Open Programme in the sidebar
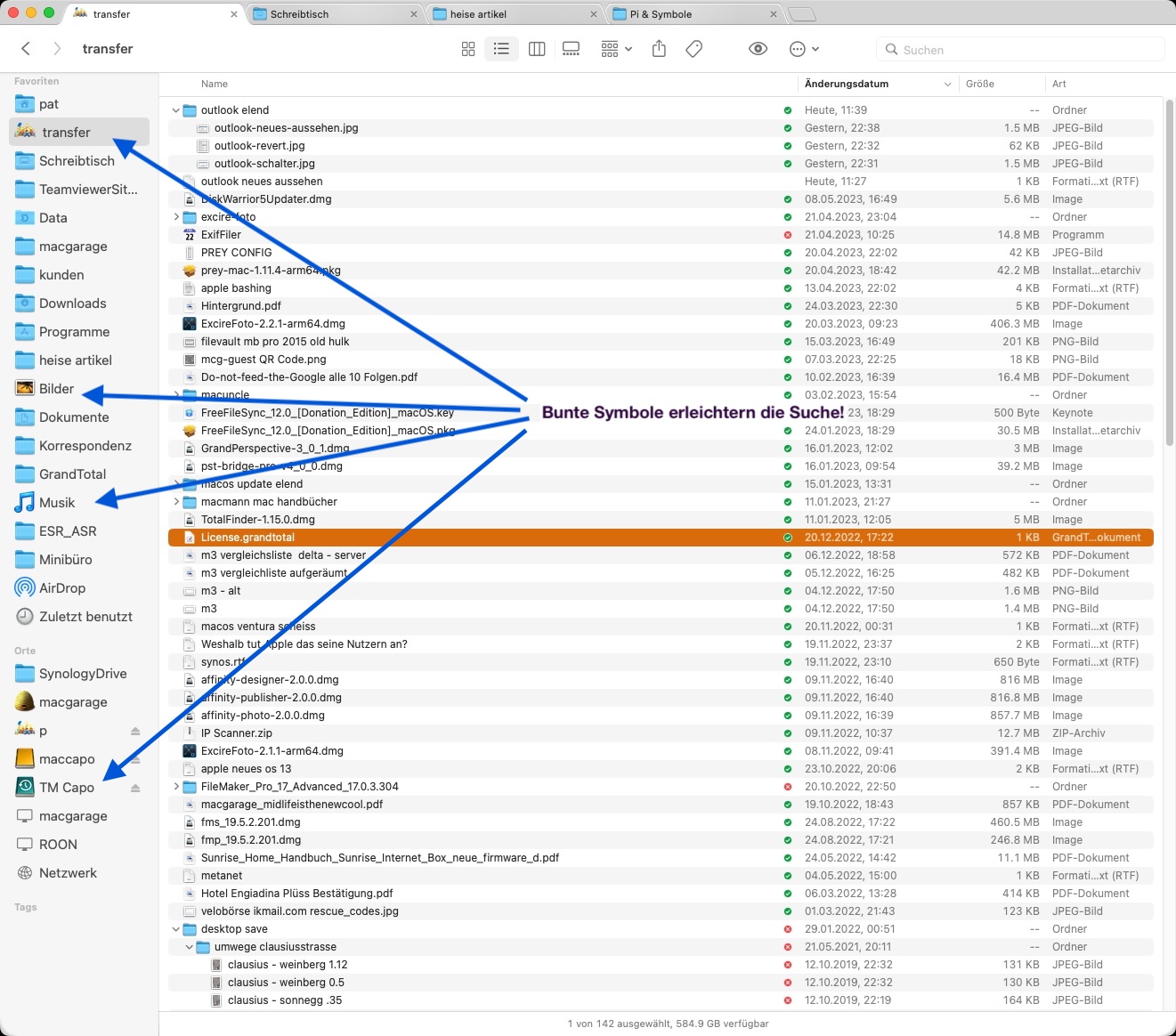 coord(79,332)
